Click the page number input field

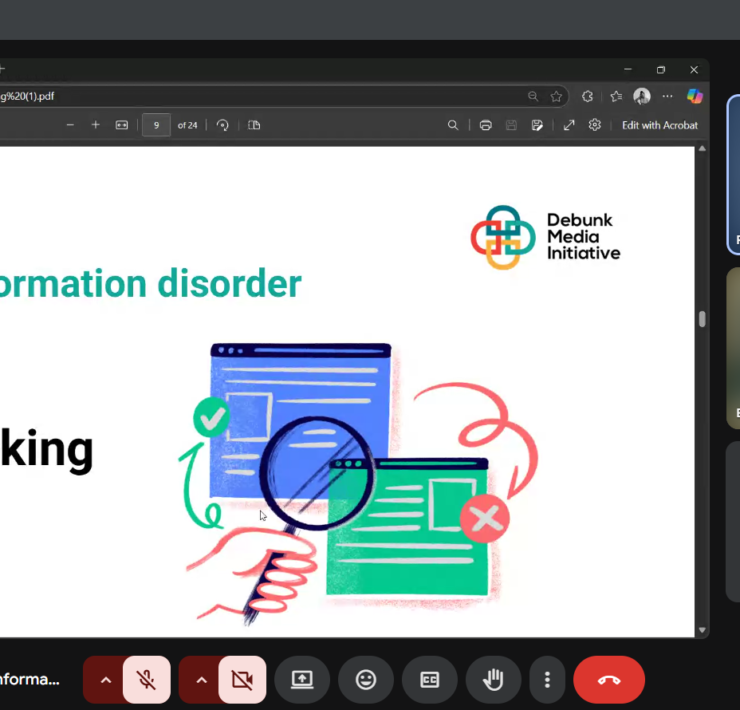[x=156, y=125]
